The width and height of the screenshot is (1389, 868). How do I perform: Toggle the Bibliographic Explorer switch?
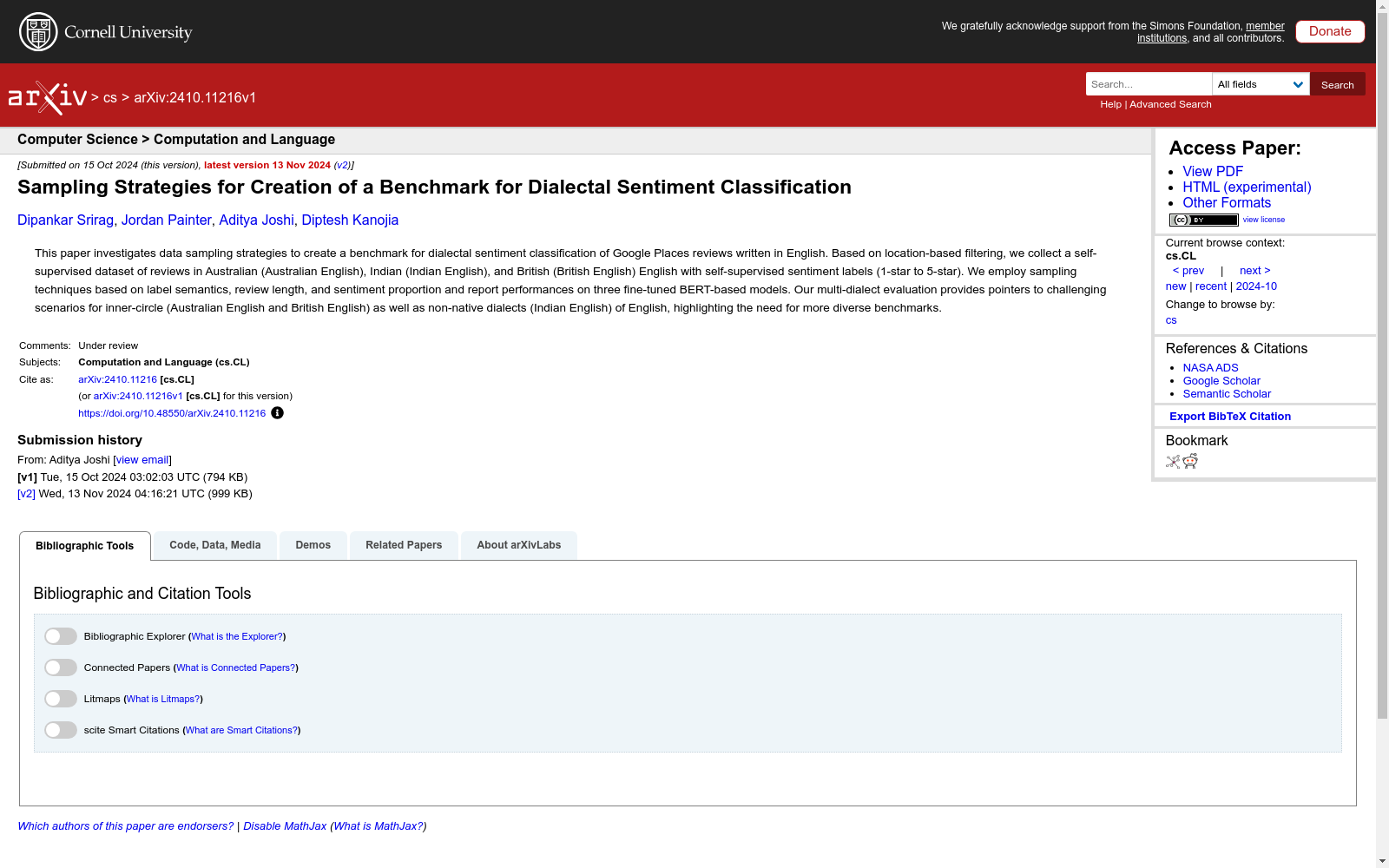coord(61,636)
